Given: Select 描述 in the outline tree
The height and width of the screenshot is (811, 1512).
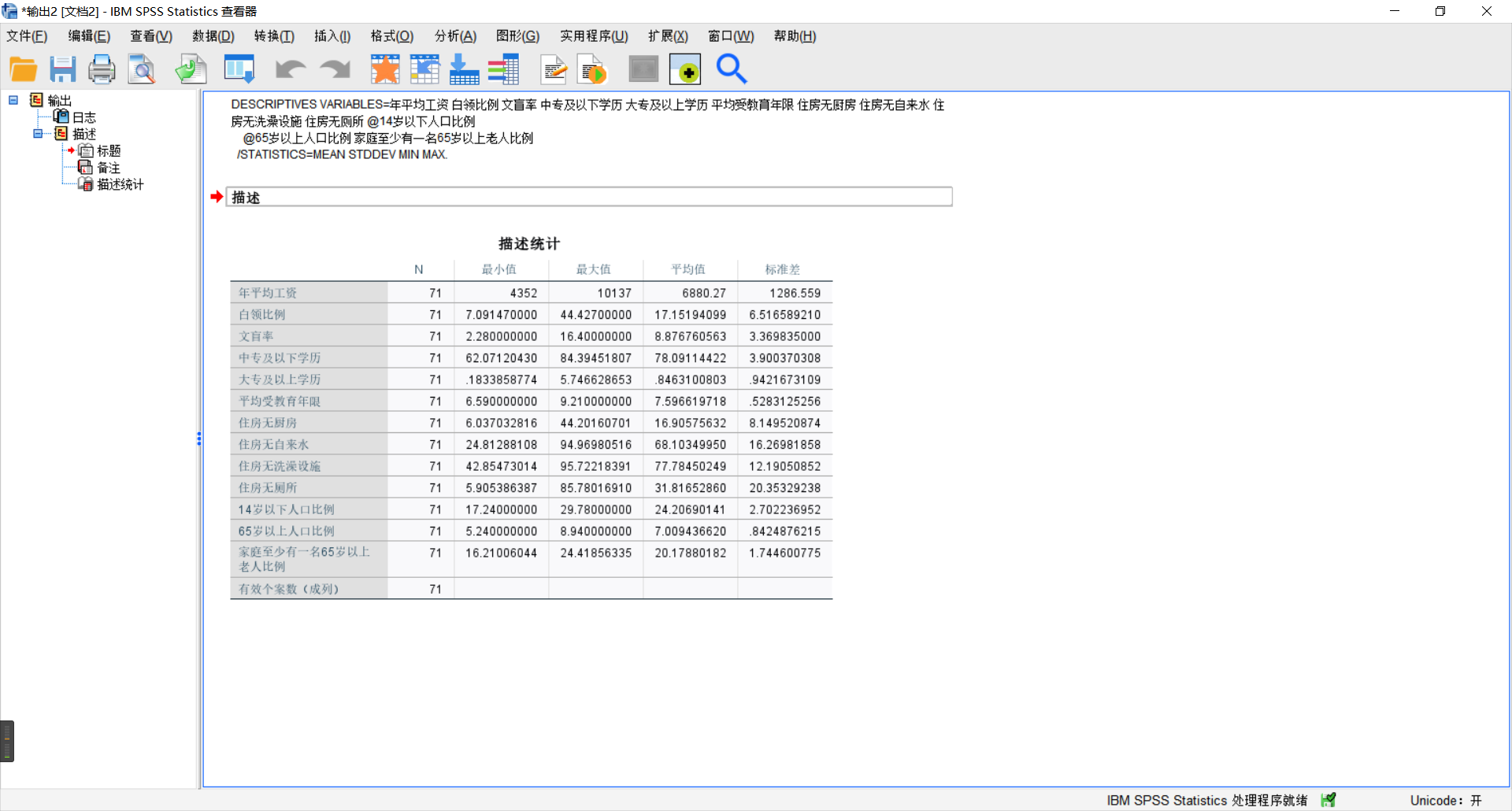Looking at the screenshot, I should coord(83,134).
